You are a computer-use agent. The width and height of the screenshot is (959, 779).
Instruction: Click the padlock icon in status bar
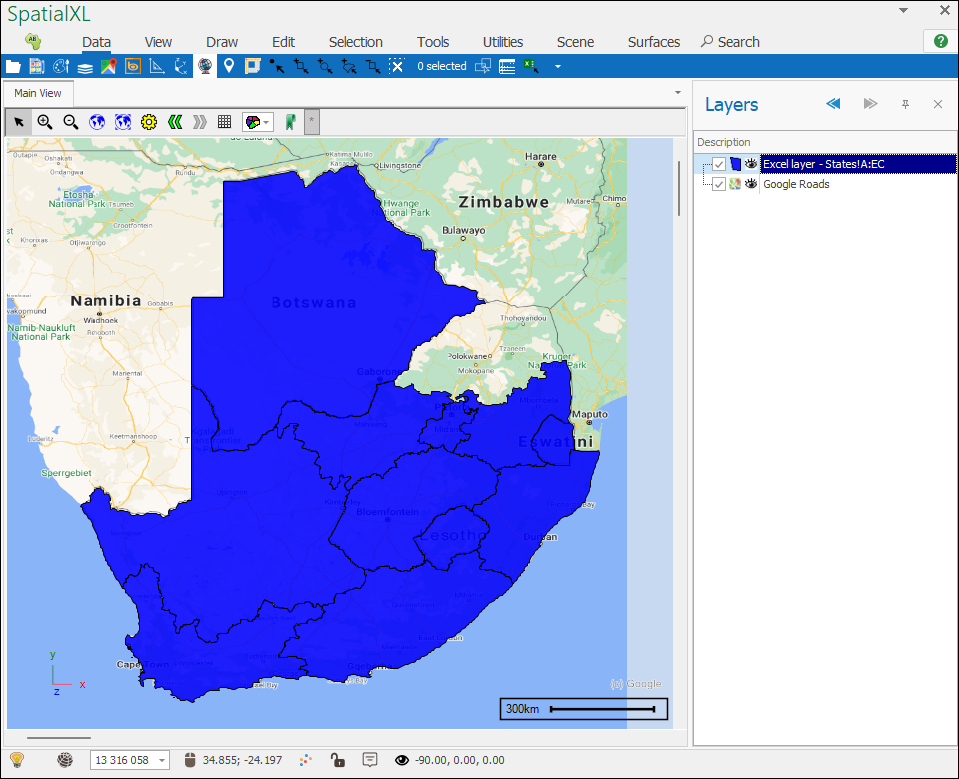(x=338, y=760)
